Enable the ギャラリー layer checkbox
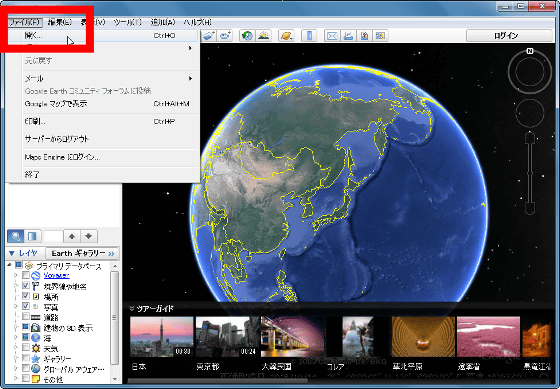The width and height of the screenshot is (560, 389). [x=26, y=358]
